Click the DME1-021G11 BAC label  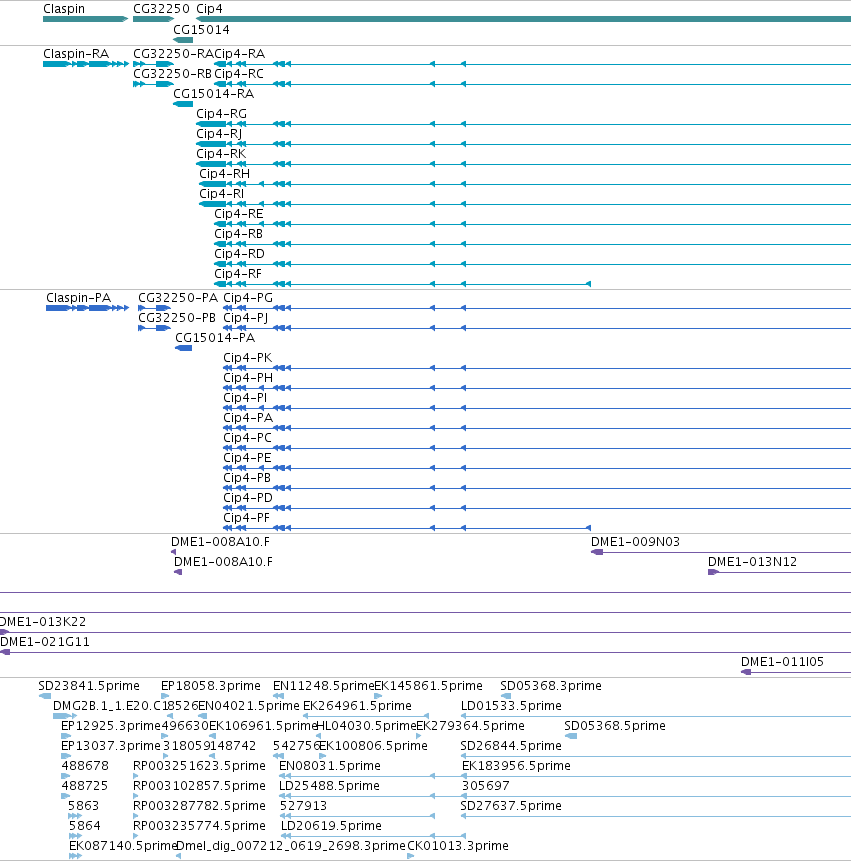(x=44, y=642)
